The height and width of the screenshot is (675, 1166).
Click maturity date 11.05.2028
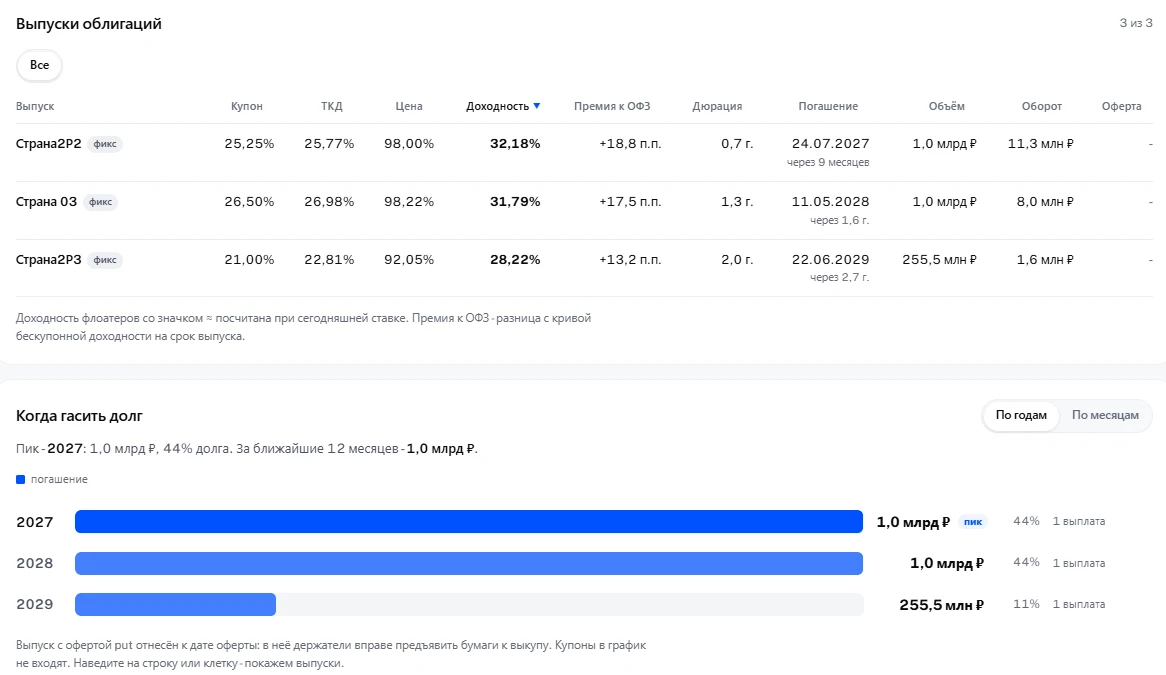tap(830, 201)
